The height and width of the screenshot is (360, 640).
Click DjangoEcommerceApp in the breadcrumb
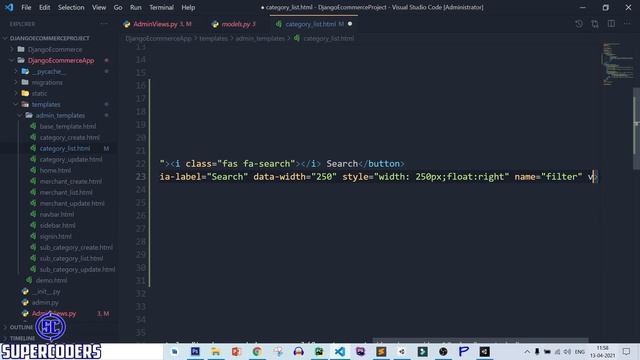click(x=158, y=38)
